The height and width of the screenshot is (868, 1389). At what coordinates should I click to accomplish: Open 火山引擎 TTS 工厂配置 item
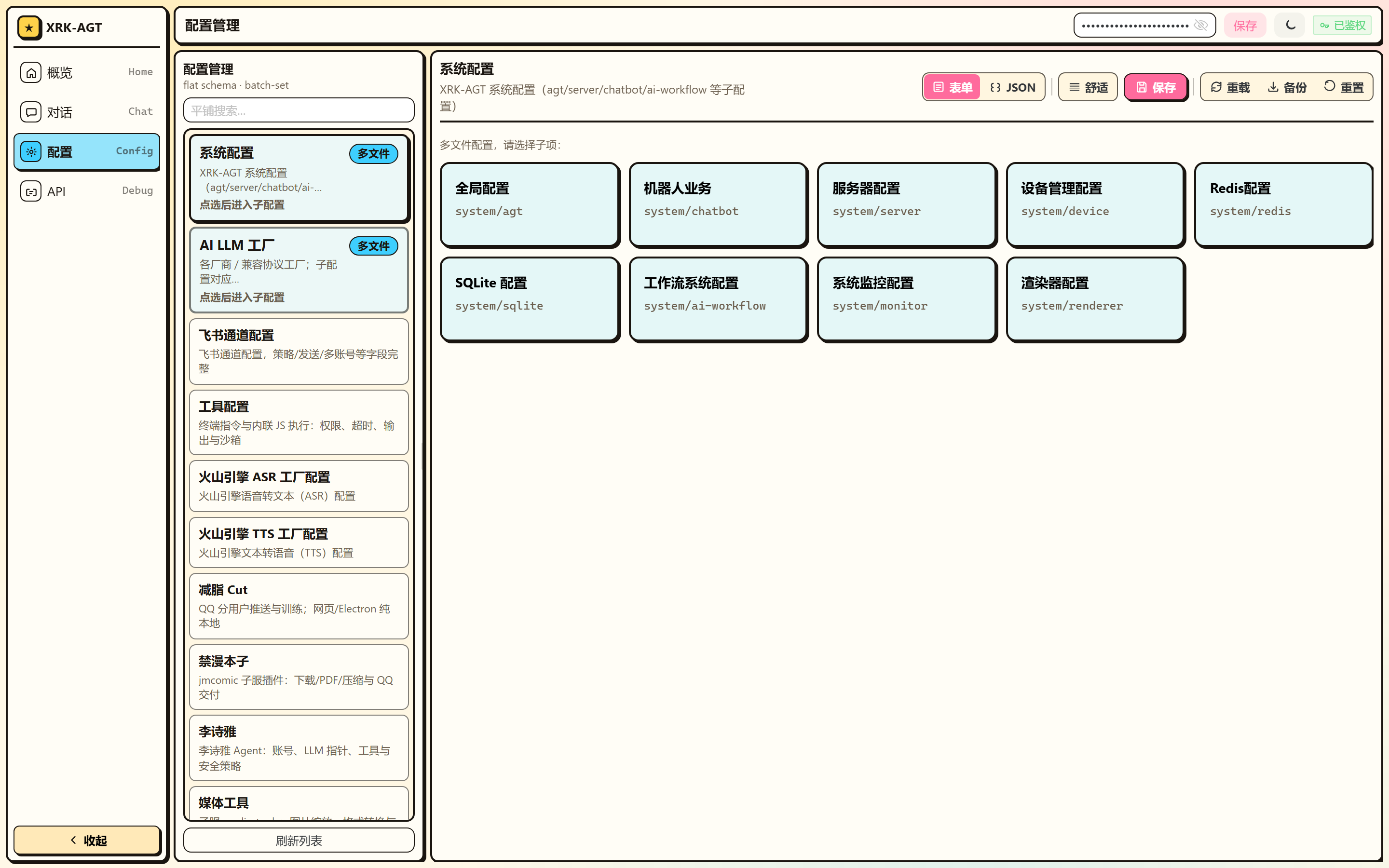click(299, 542)
